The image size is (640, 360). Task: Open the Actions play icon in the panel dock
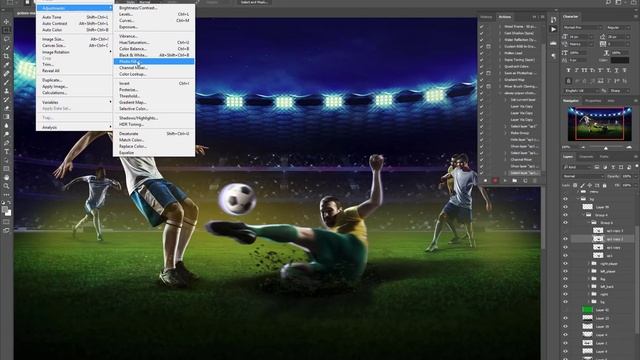553,29
